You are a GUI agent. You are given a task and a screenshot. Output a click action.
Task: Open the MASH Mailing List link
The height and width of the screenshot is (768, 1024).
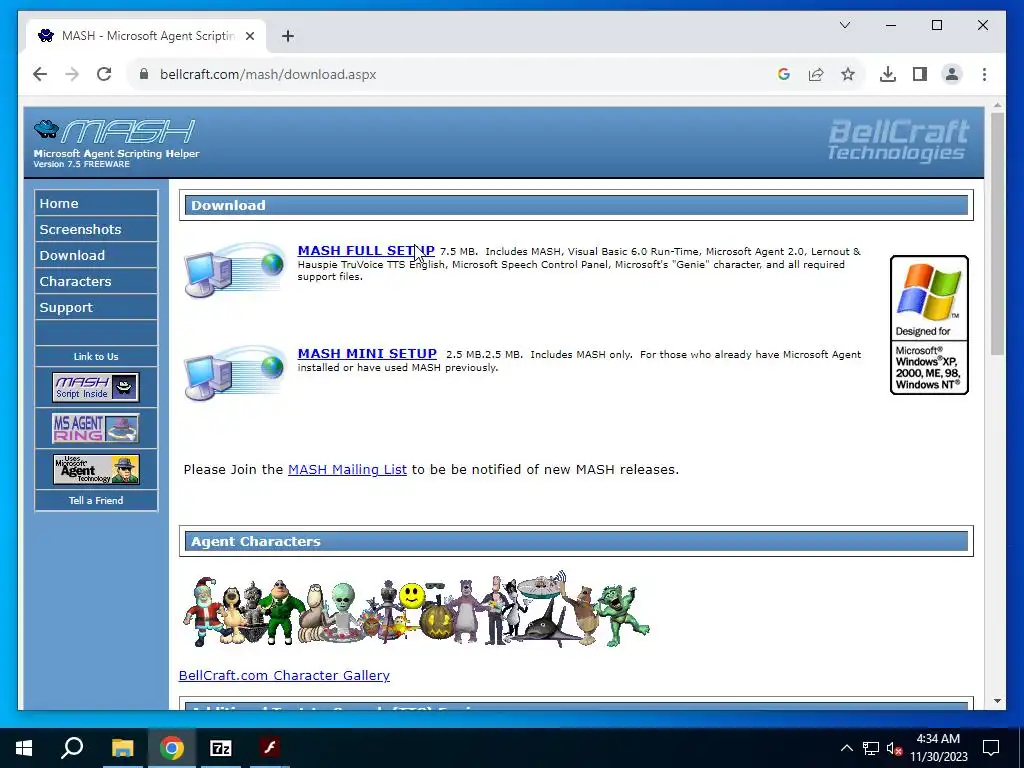click(347, 470)
